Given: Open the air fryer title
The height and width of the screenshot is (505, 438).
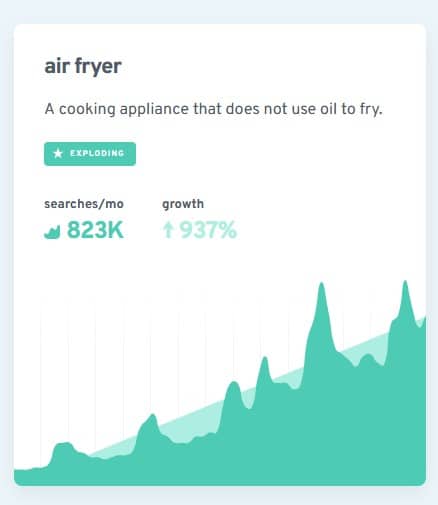Looking at the screenshot, I should pos(83,67).
